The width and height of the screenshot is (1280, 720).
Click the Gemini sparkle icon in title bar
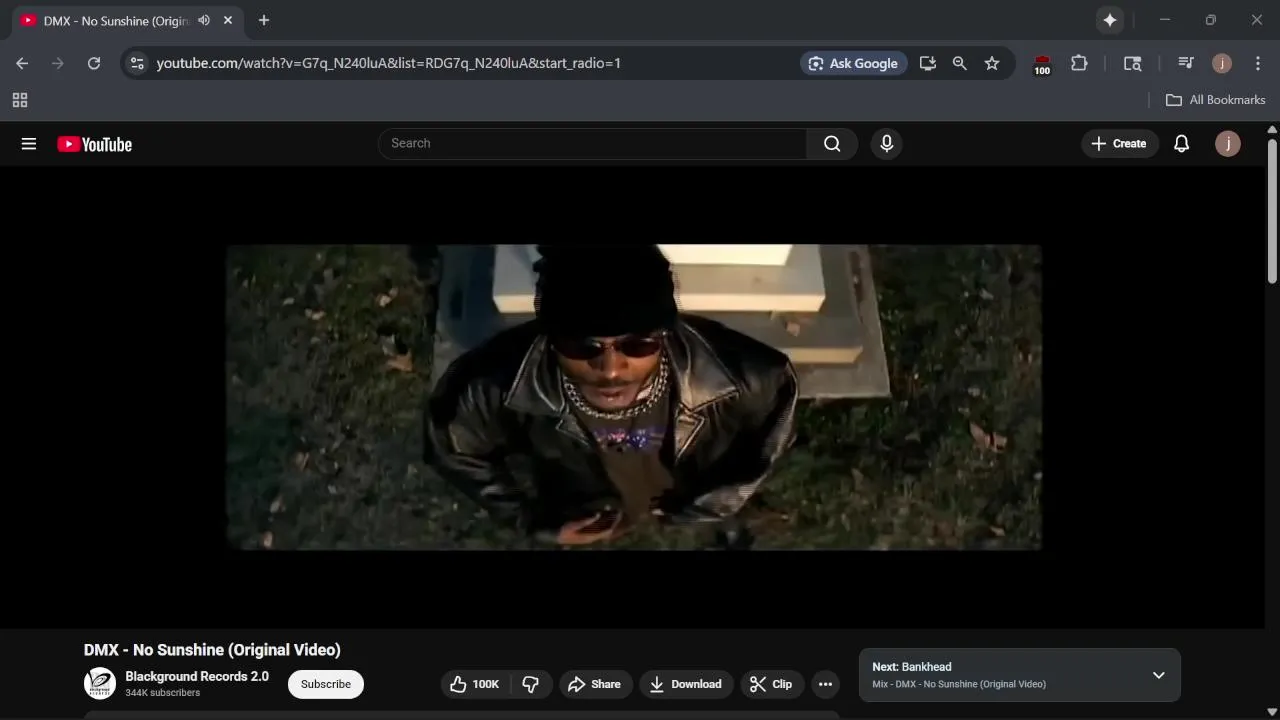click(1110, 20)
